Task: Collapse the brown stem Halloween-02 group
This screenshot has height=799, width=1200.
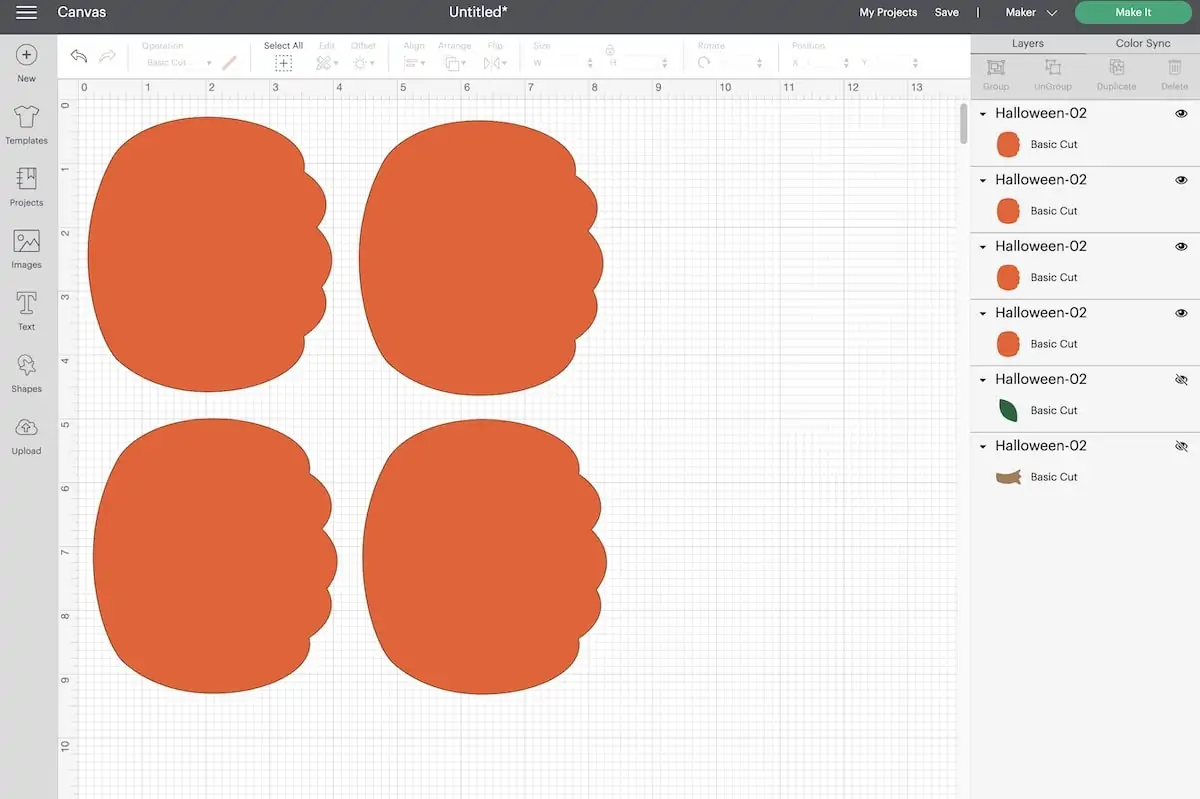Action: click(x=983, y=446)
